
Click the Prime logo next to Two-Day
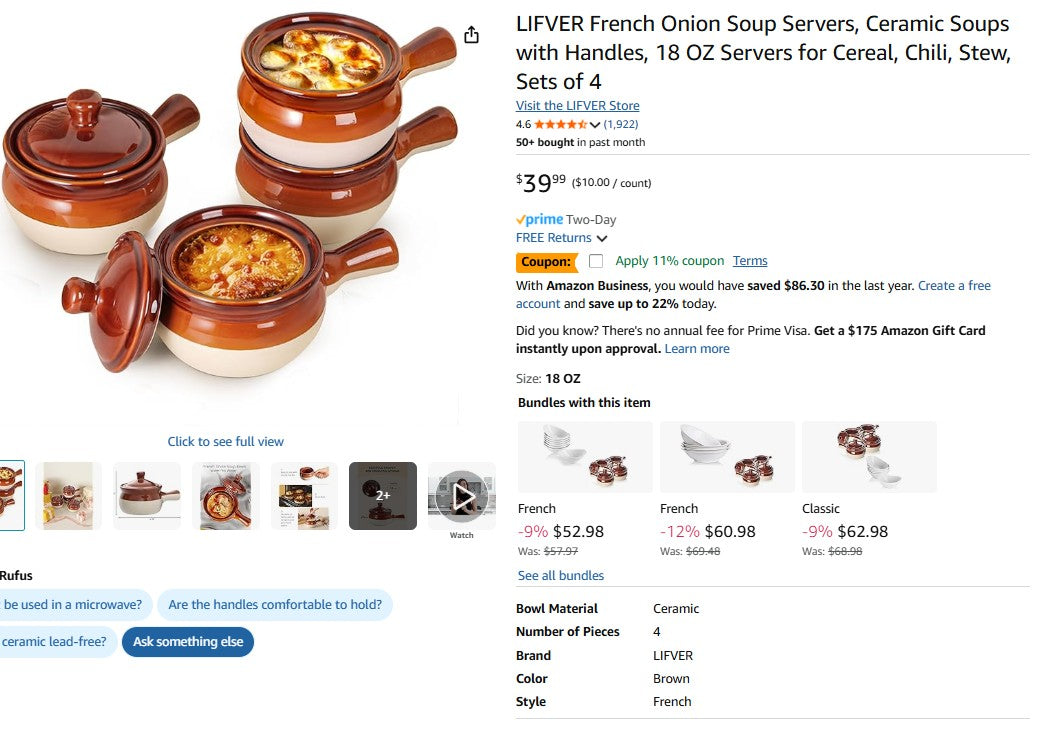point(540,219)
